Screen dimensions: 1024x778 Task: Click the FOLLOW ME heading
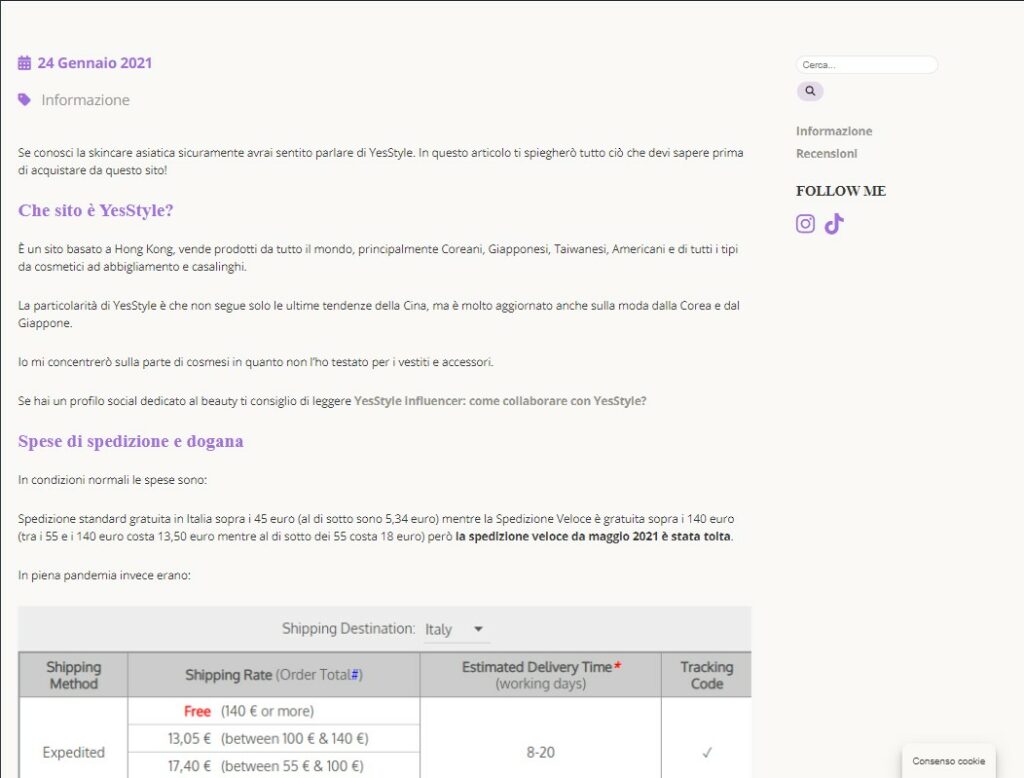(840, 191)
